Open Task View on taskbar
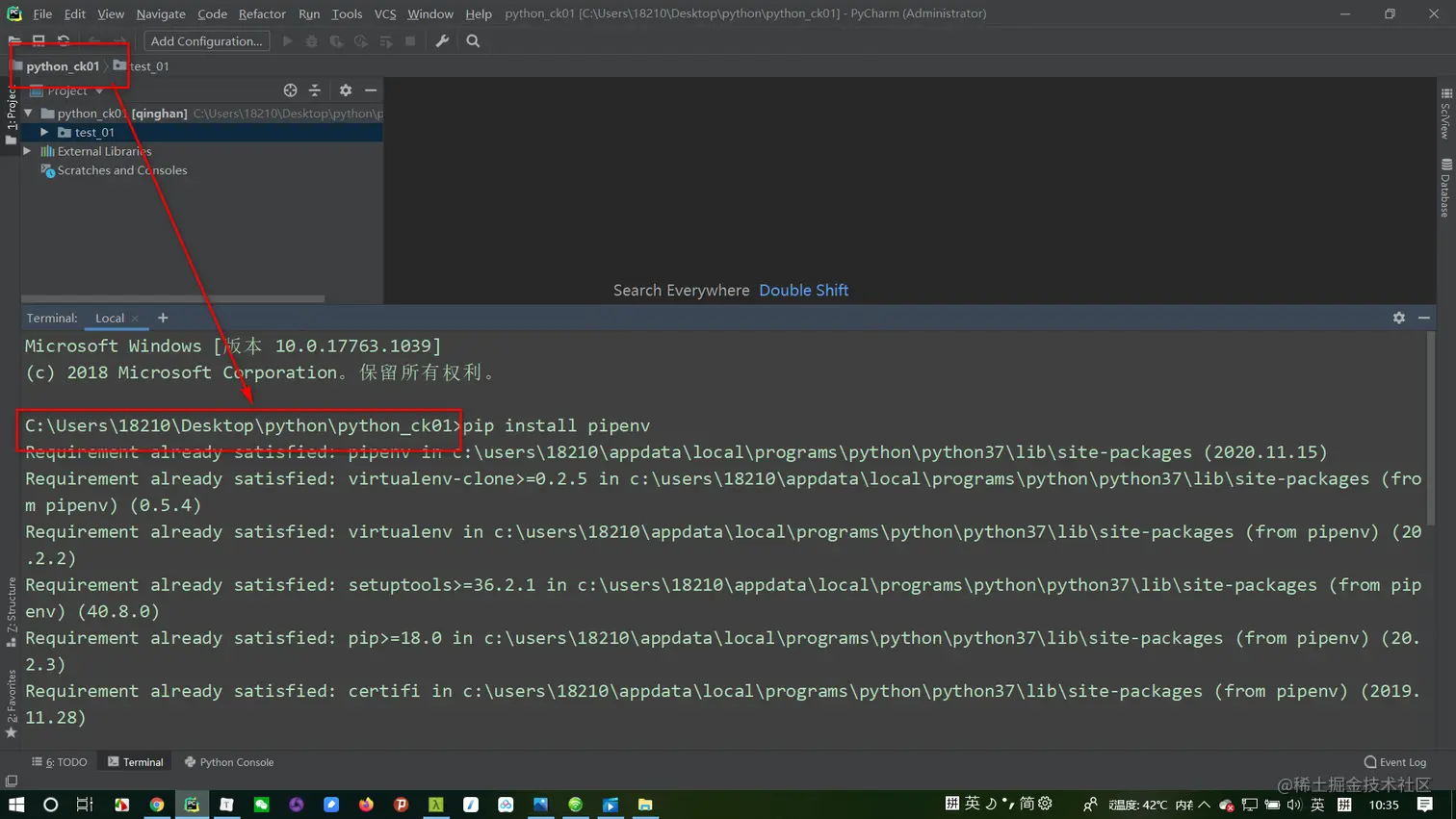This screenshot has width=1456, height=819. pyautogui.click(x=85, y=805)
